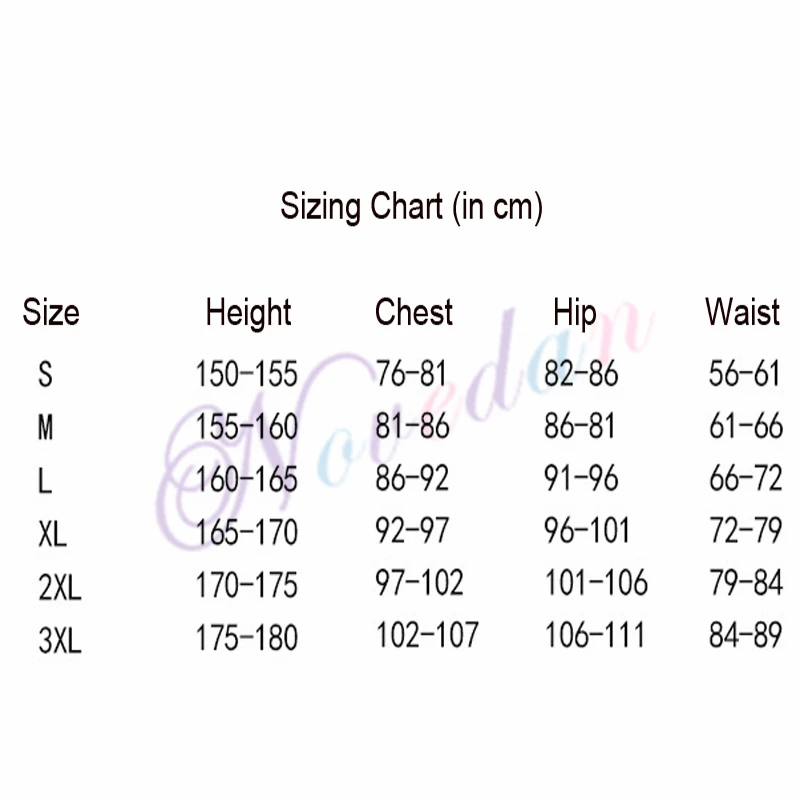Click the Size column header
This screenshot has height=800, width=800.
point(50,312)
